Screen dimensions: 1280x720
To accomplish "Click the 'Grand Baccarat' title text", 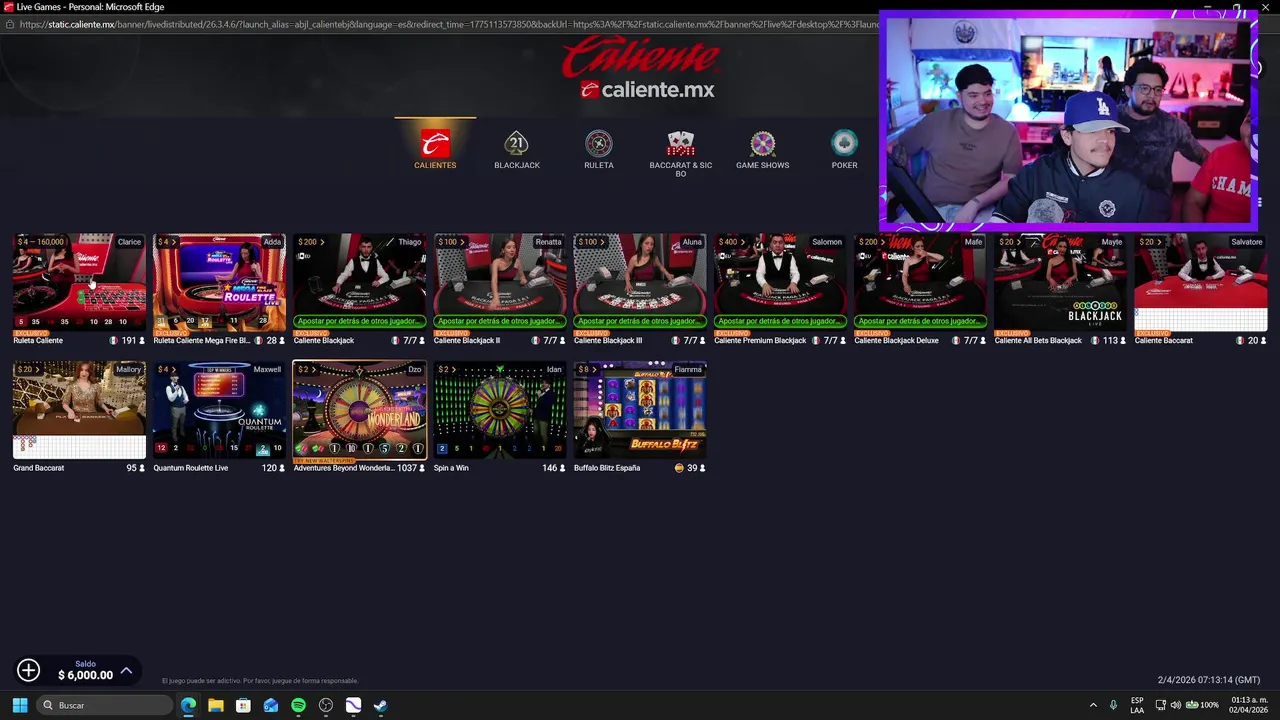I will pyautogui.click(x=38, y=468).
